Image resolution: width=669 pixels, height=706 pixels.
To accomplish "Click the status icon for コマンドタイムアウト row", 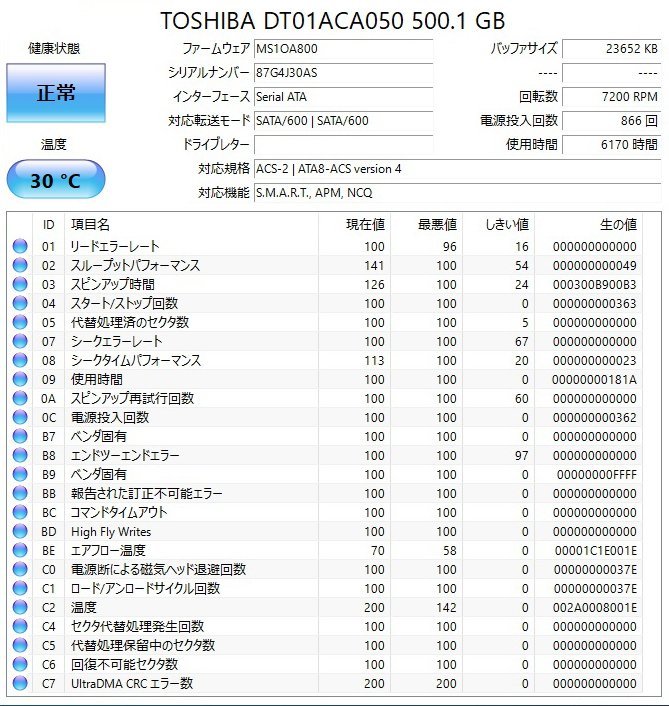I will pos(20,512).
